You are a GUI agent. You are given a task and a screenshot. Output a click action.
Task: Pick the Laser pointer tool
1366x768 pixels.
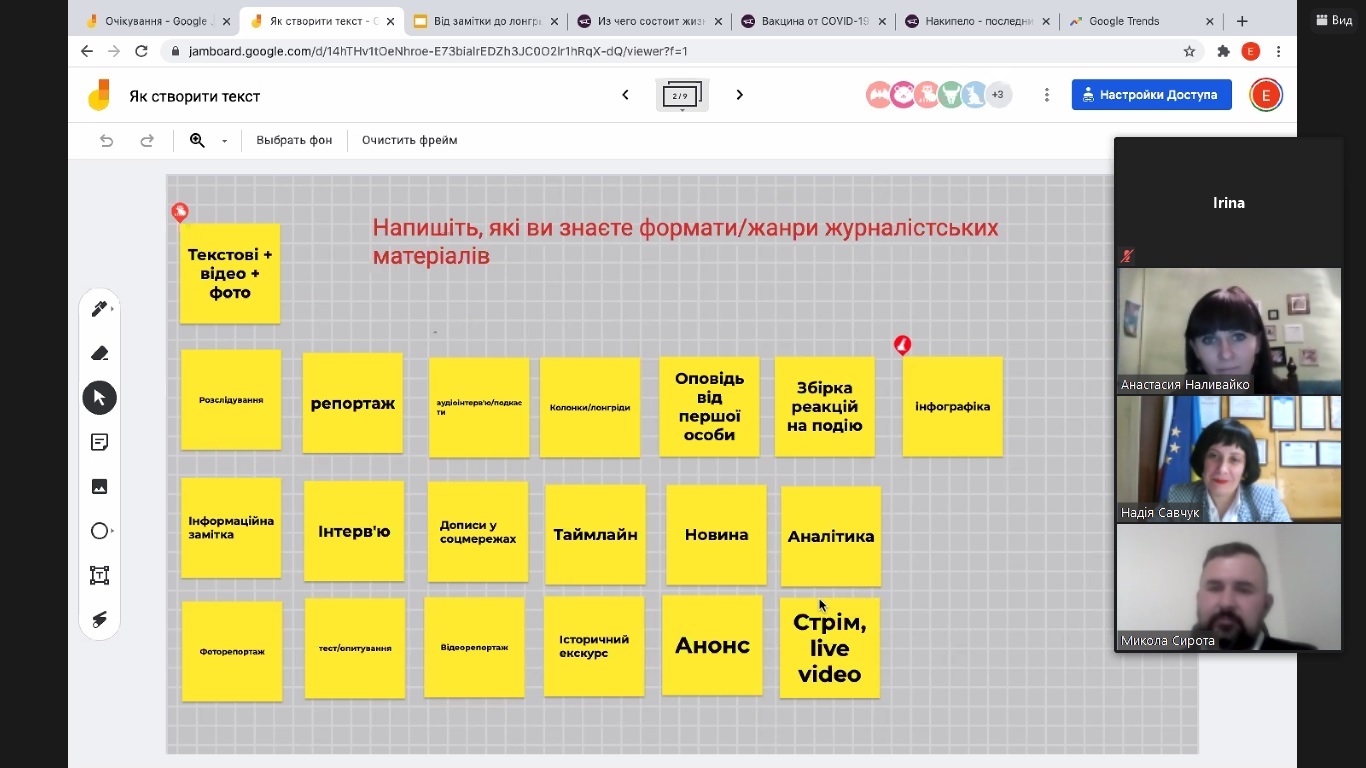99,620
